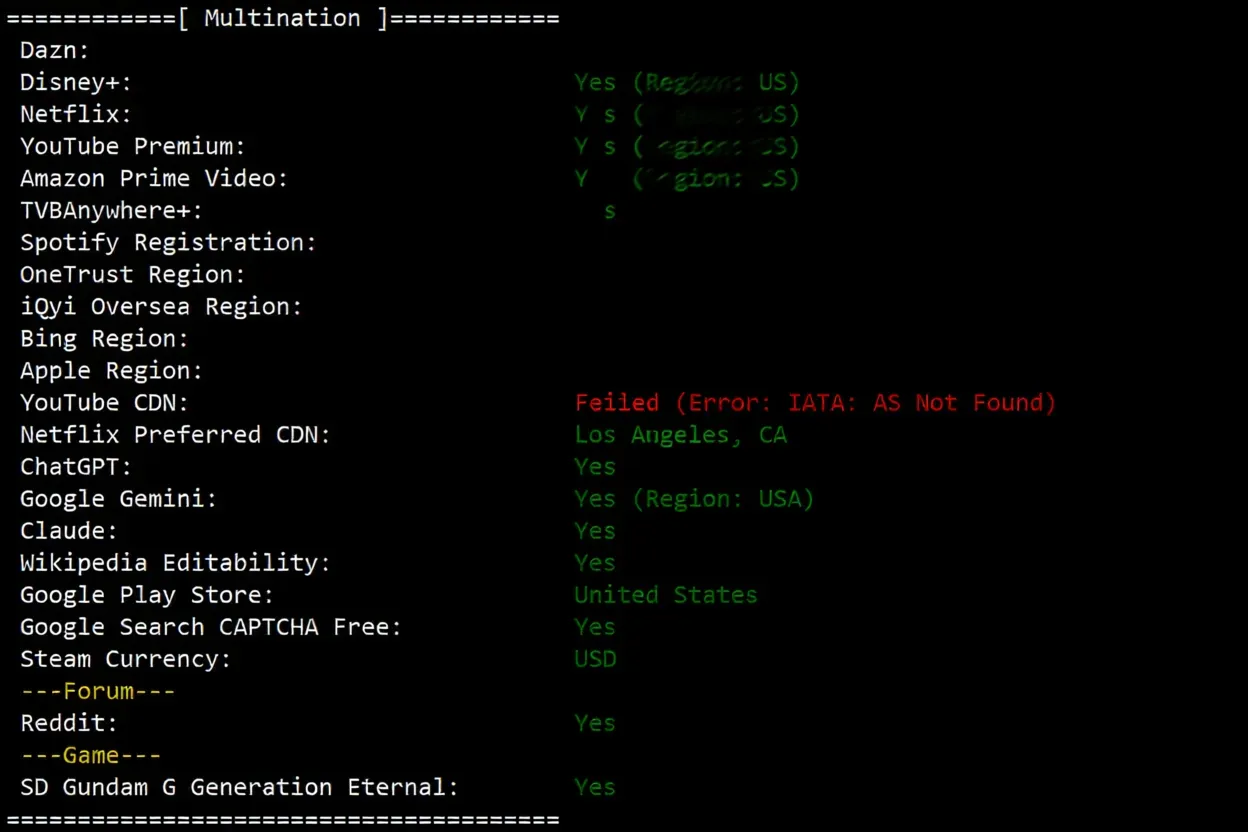Select the iQyi Oversea Region: label
The width and height of the screenshot is (1248, 832).
(161, 306)
